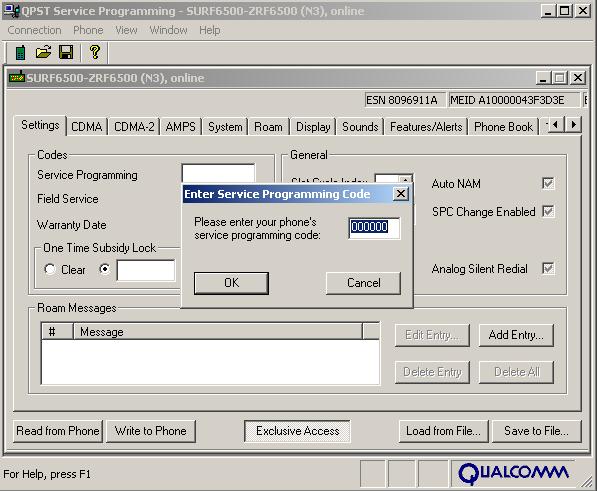Click the # column header

point(57,332)
